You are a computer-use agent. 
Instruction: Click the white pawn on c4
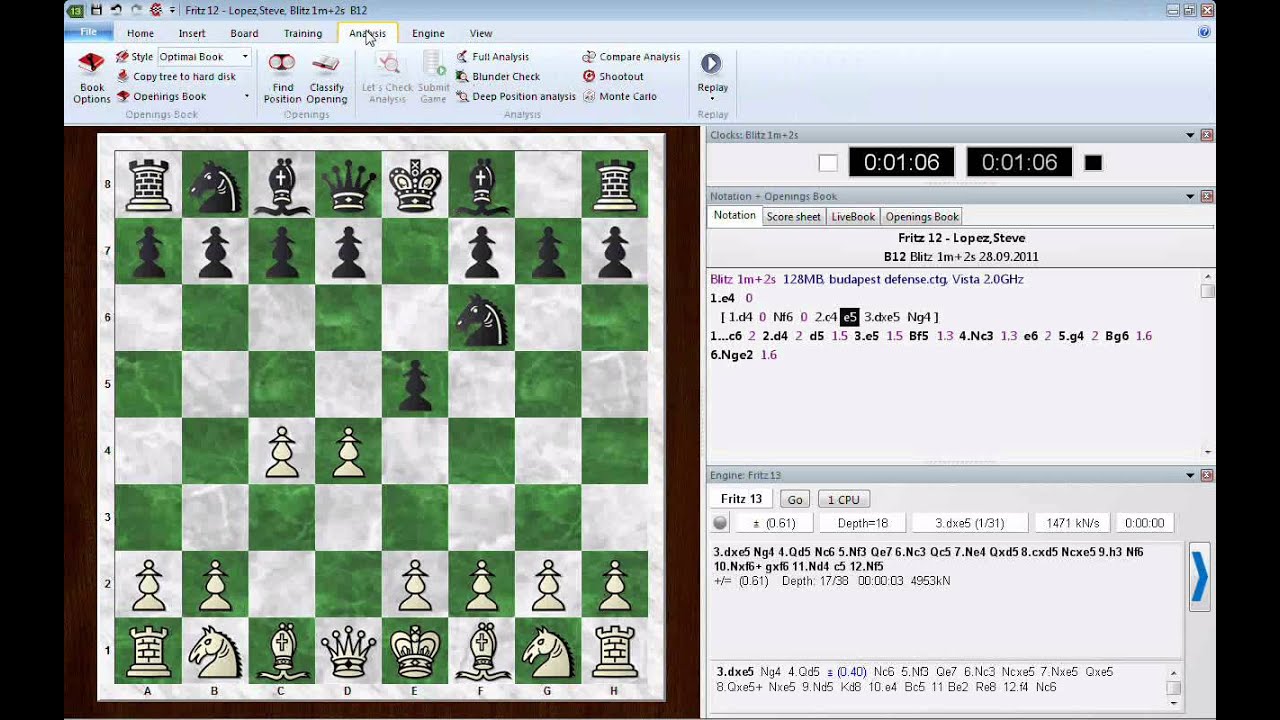(x=282, y=452)
